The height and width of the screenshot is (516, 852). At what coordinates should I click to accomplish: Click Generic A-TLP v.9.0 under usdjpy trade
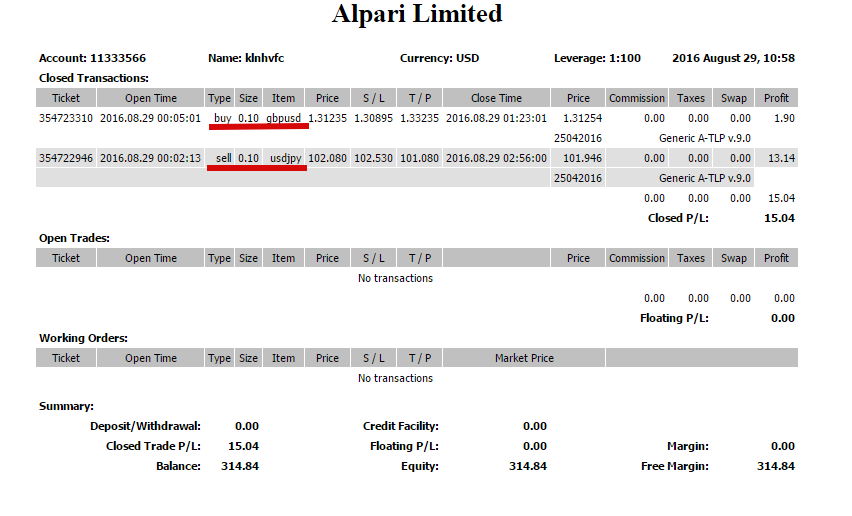[705, 178]
